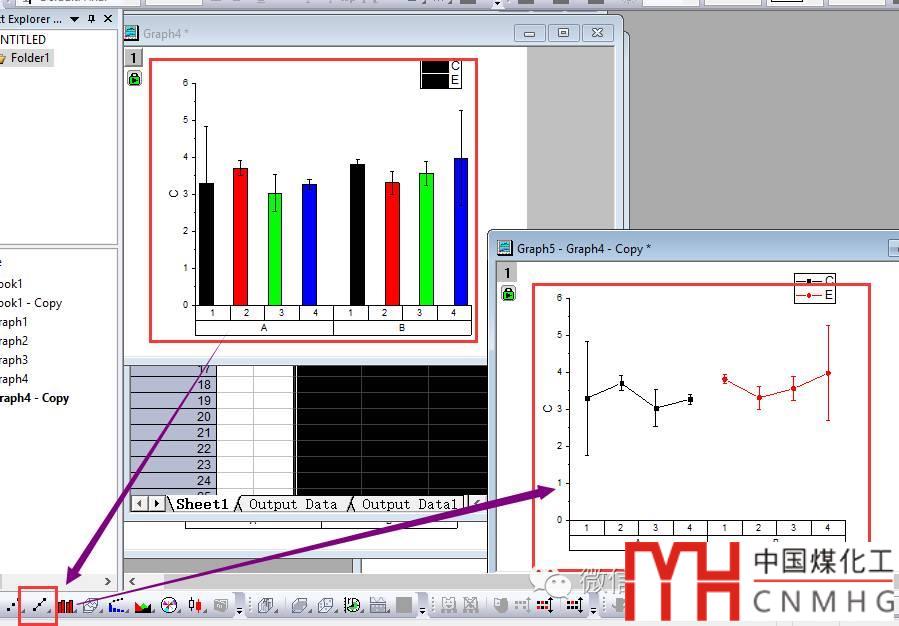The height and width of the screenshot is (626, 899).
Task: Select layer 1 button in Graph4
Action: coord(133,57)
